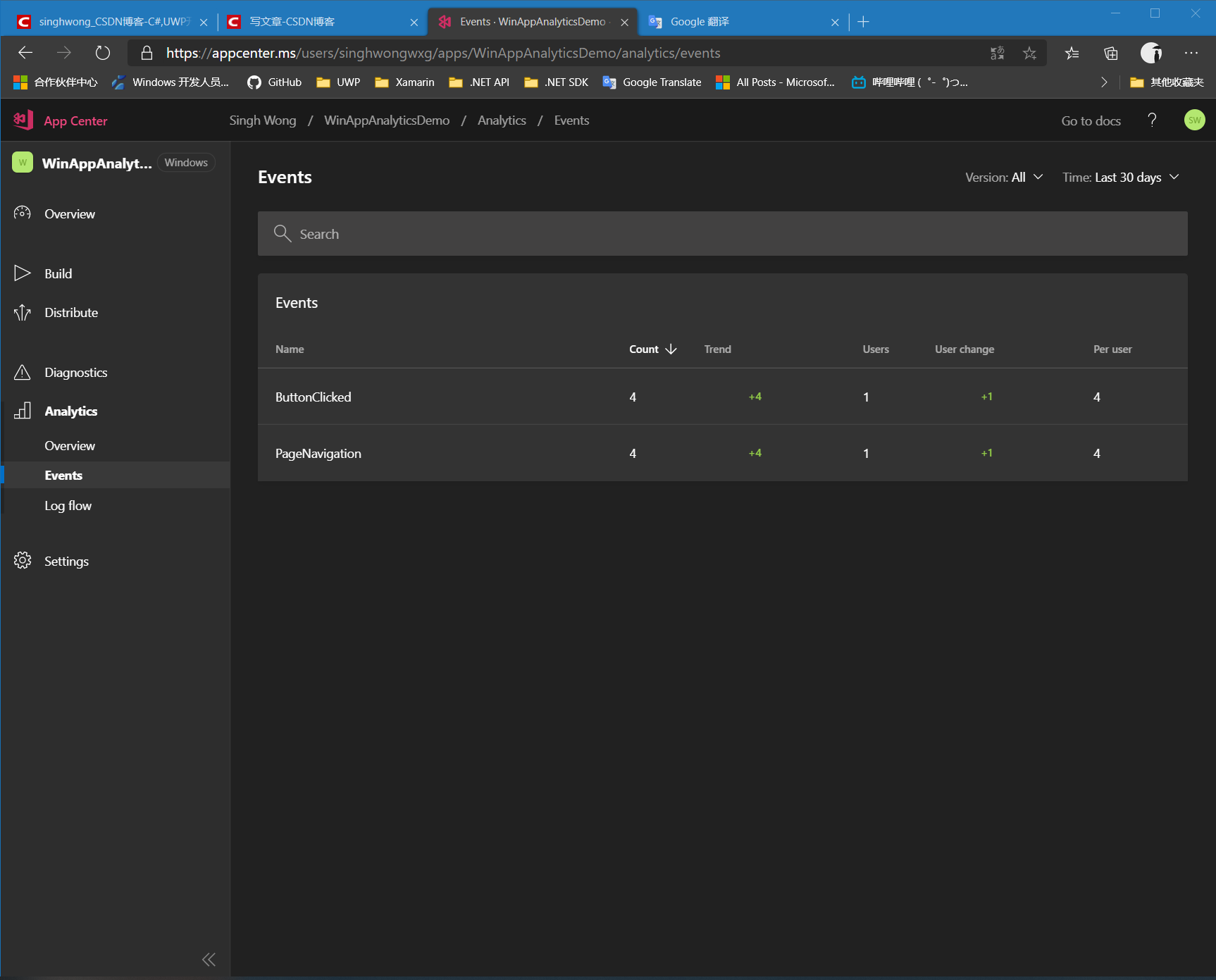Open Distribute via the branching arrows icon
The width and height of the screenshot is (1216, 980).
click(x=22, y=312)
